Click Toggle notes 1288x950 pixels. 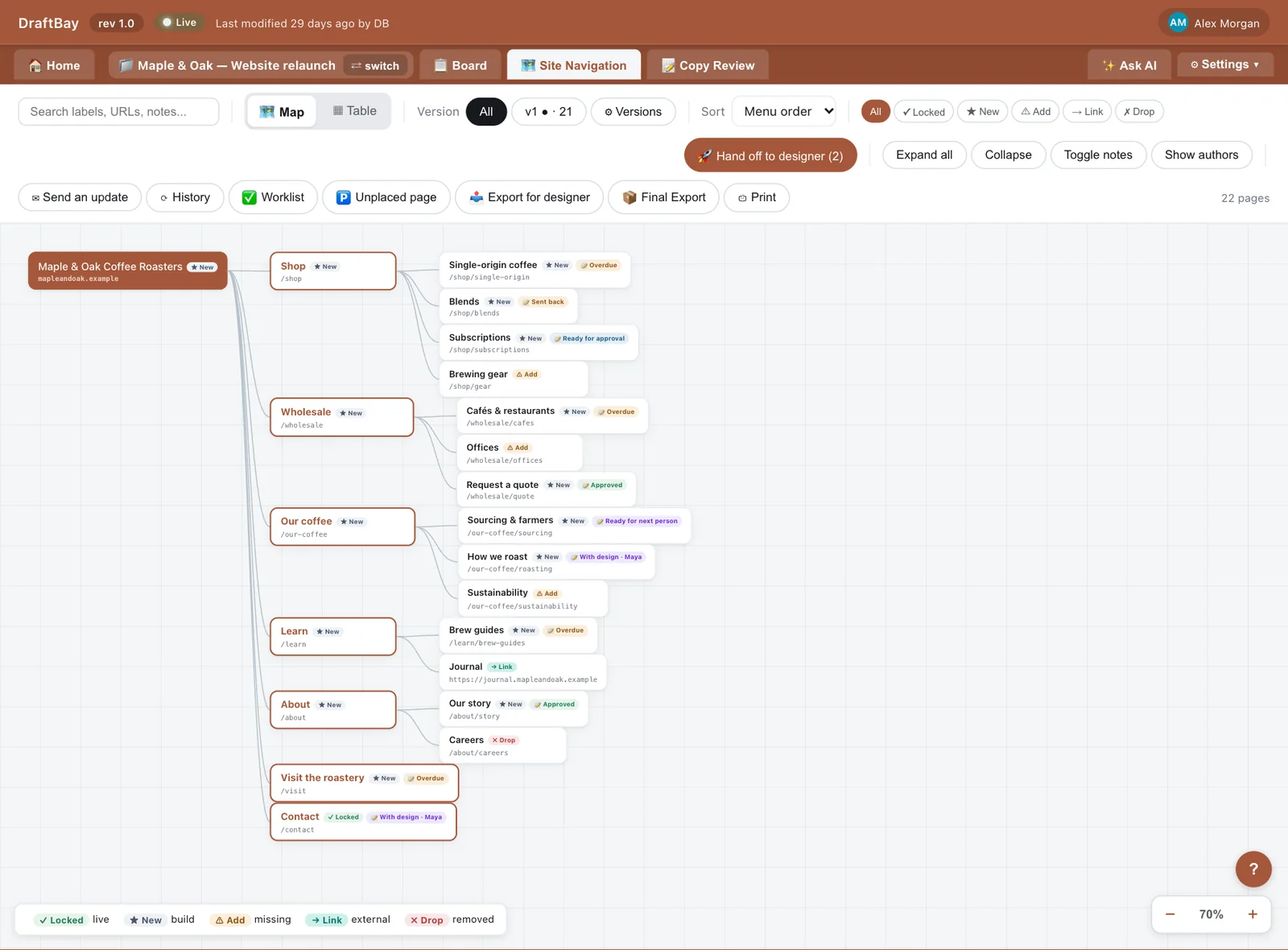click(x=1098, y=155)
